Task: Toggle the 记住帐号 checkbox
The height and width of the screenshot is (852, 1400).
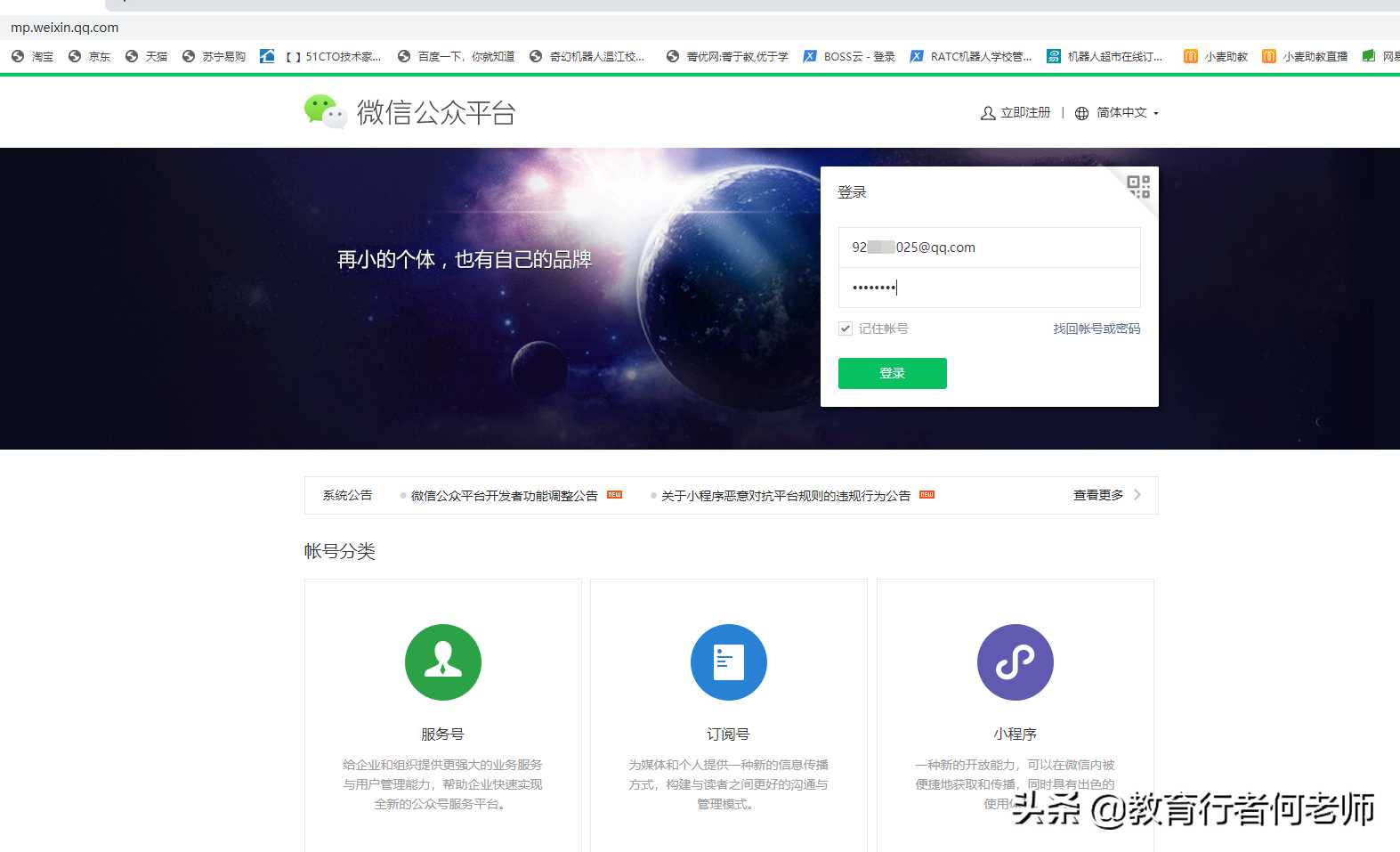Action: pos(846,329)
